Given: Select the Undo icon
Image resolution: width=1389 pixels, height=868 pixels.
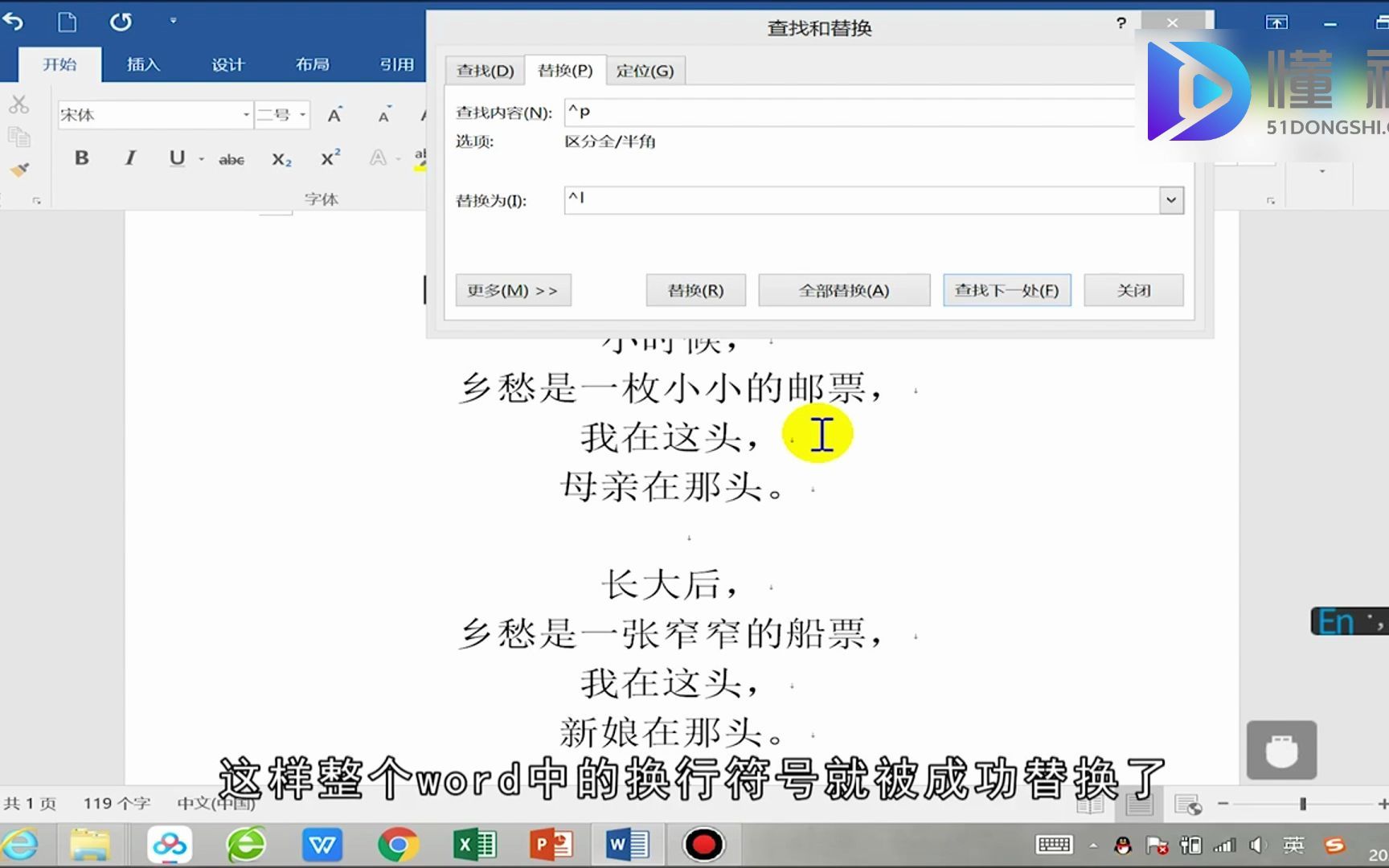Looking at the screenshot, I should (x=13, y=22).
